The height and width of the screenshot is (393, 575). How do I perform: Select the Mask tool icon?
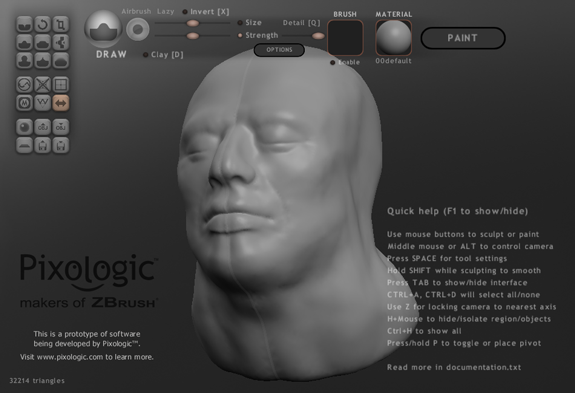pyautogui.click(x=25, y=103)
